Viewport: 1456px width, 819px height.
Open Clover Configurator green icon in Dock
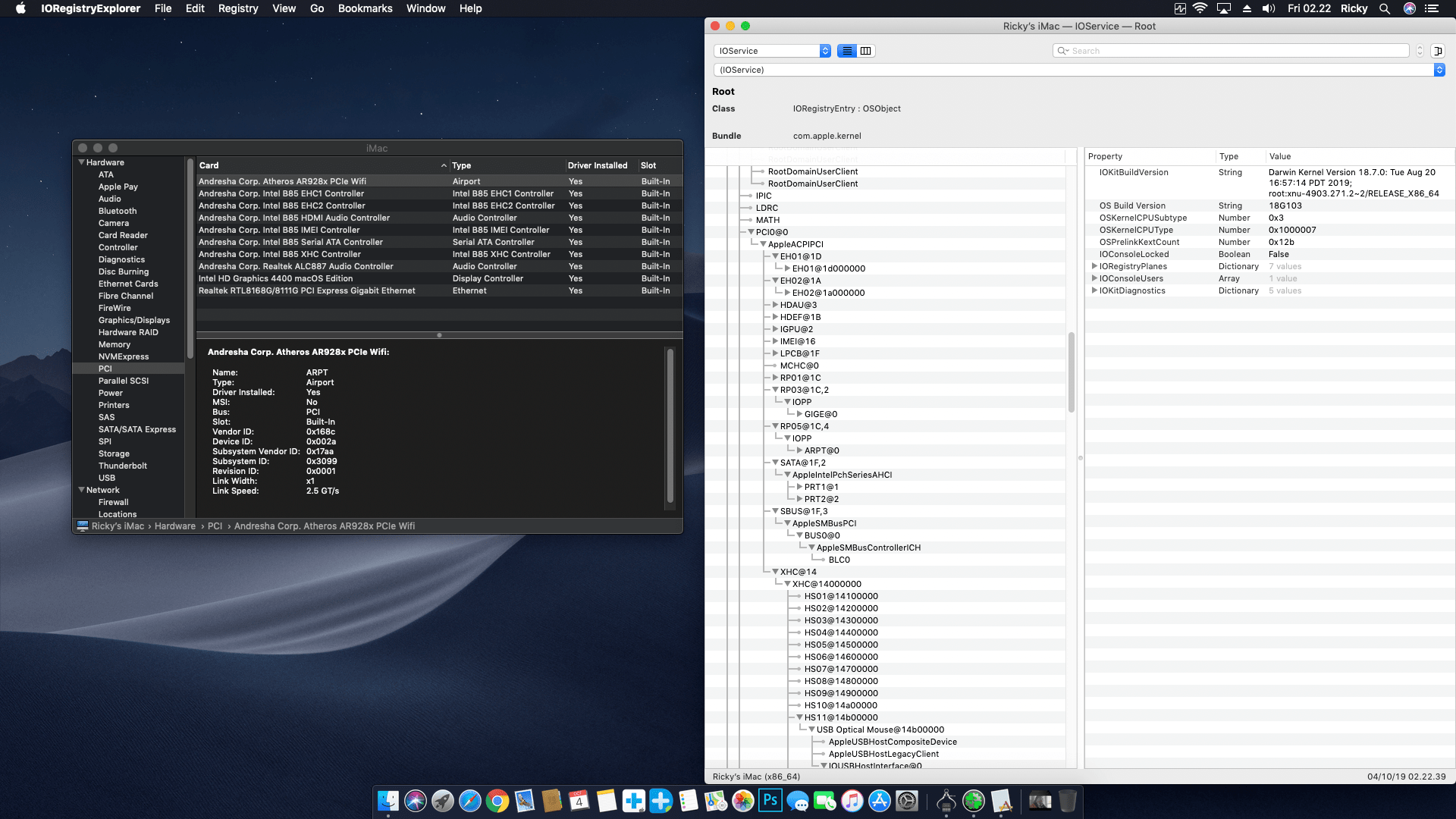click(974, 801)
